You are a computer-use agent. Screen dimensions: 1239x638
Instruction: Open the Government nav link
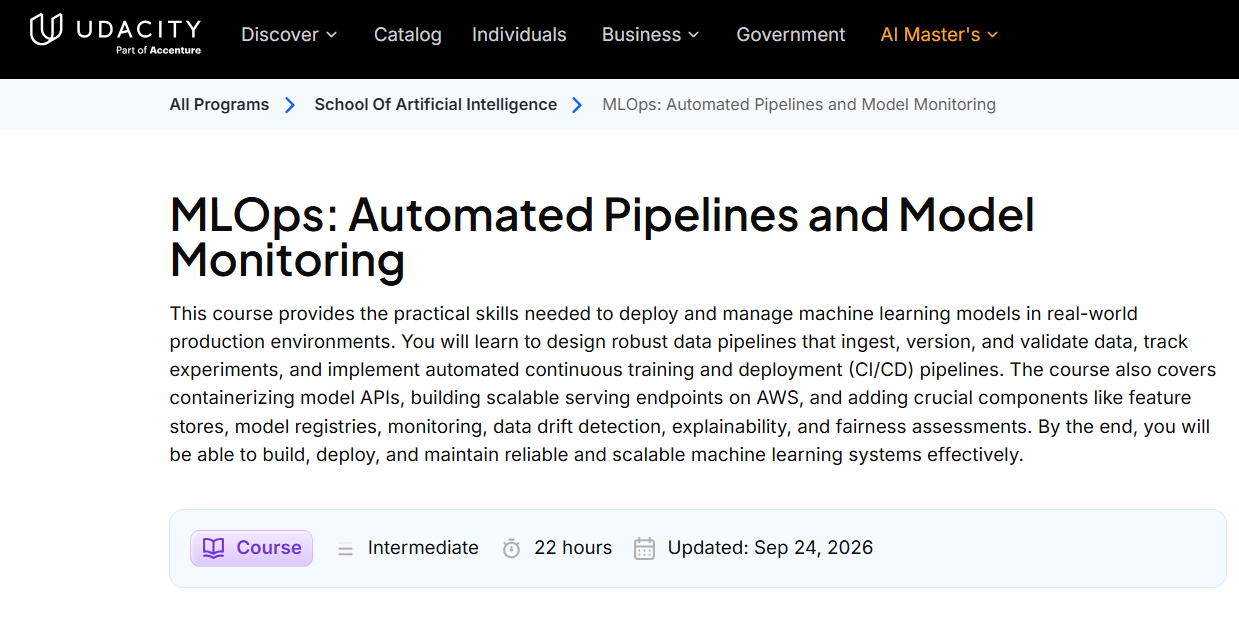(x=790, y=34)
